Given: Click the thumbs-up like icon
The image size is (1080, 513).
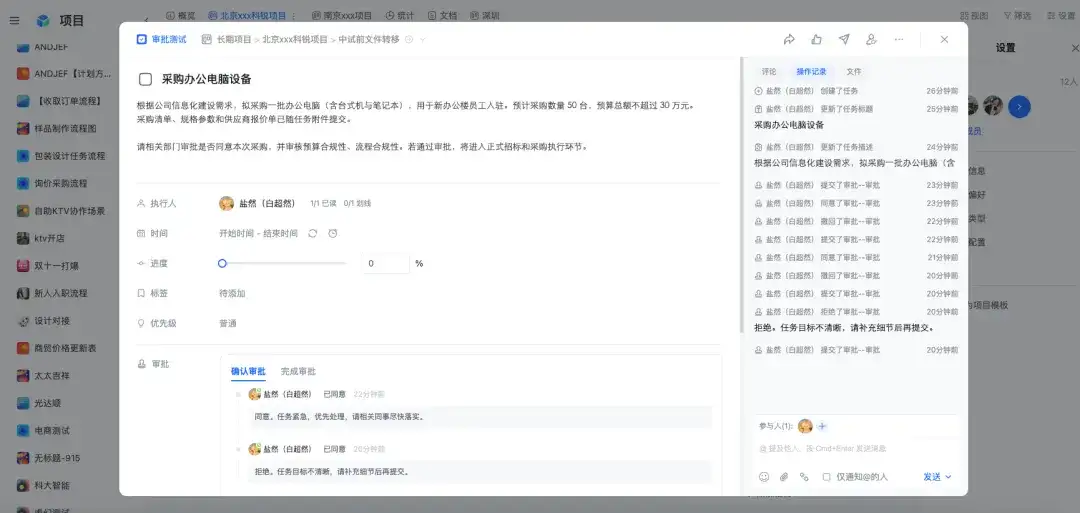Looking at the screenshot, I should click(x=816, y=39).
